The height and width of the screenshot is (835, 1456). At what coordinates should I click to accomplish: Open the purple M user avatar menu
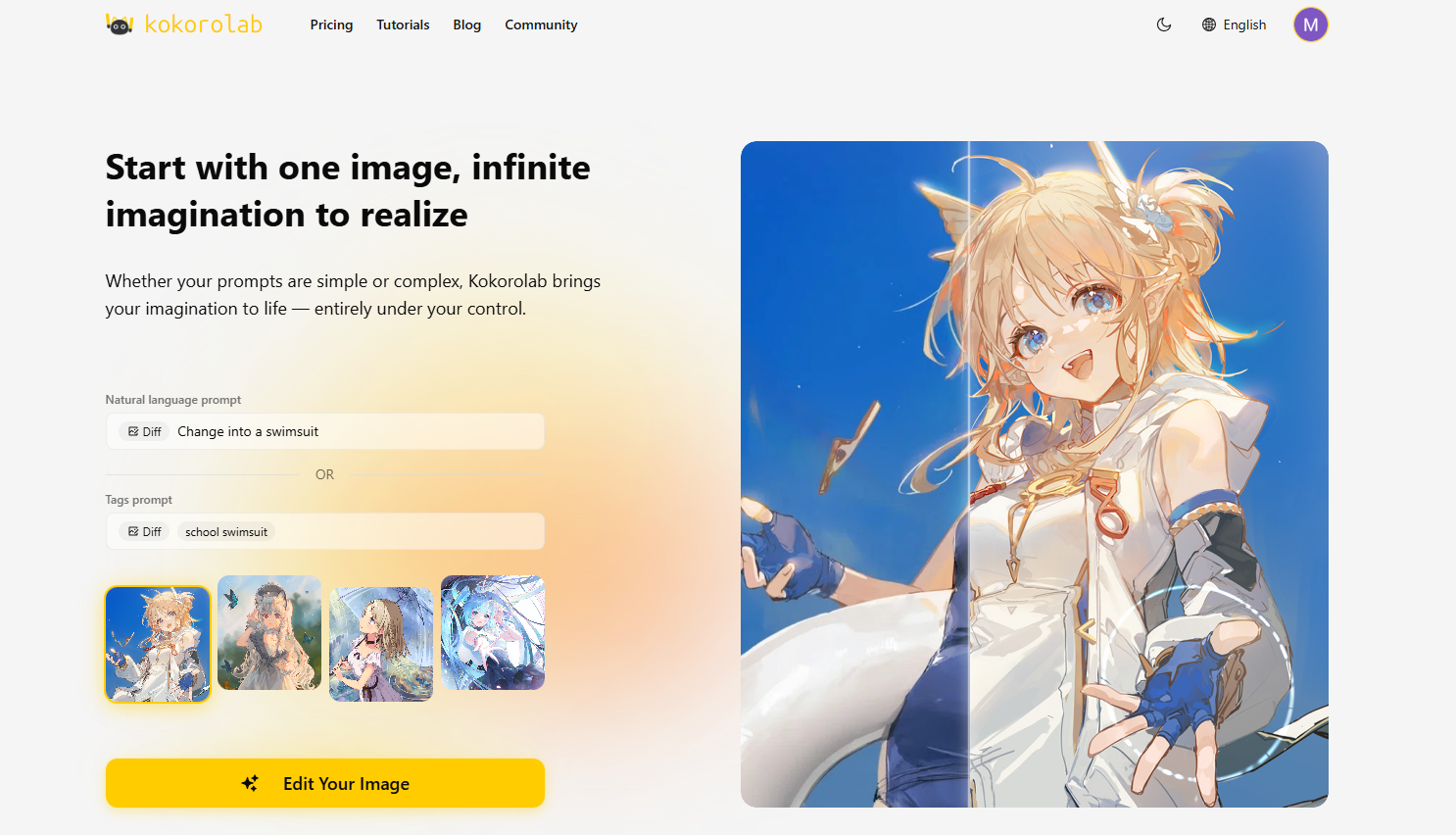[x=1310, y=25]
